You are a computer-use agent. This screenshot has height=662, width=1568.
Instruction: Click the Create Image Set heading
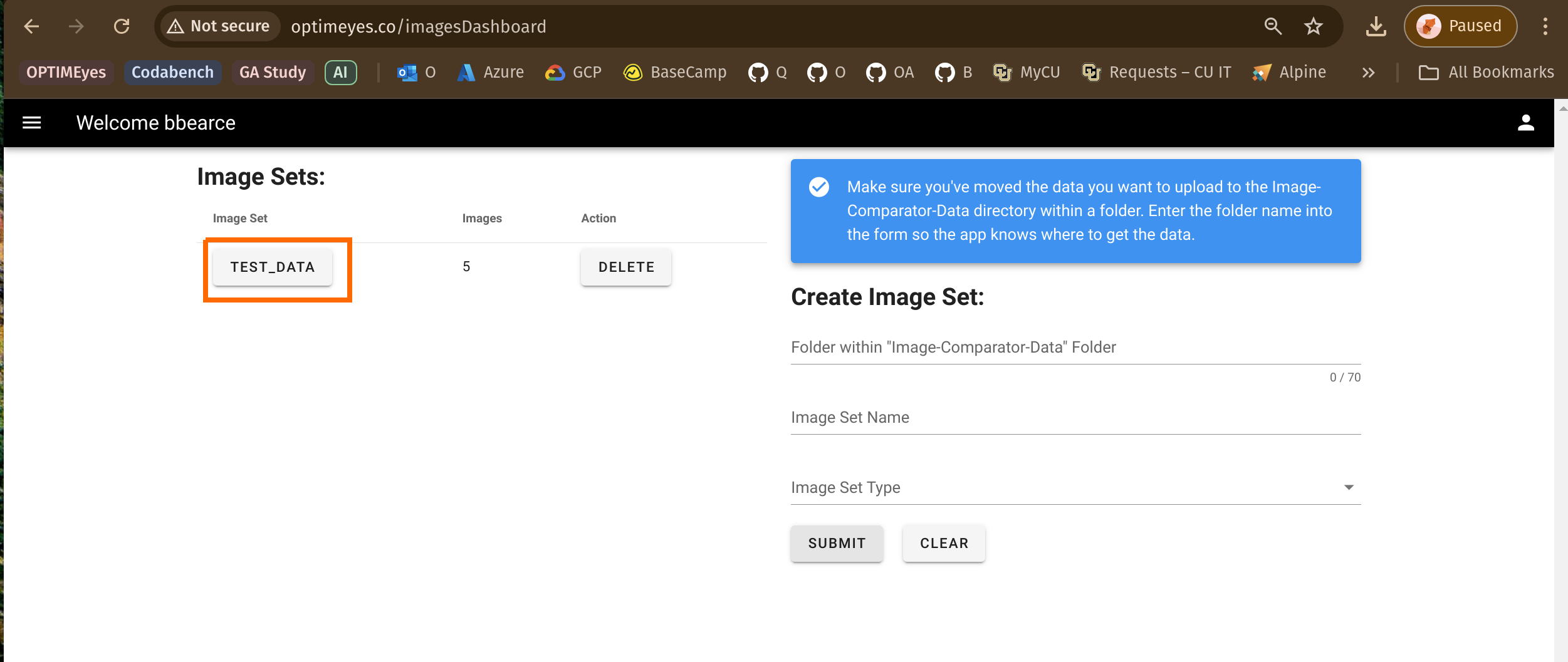[887, 297]
